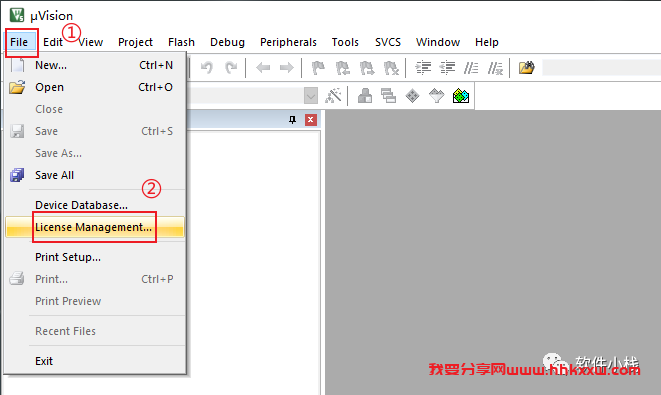Click the Find in Files folder icon
Viewport: 661px width, 395px height.
(527, 67)
